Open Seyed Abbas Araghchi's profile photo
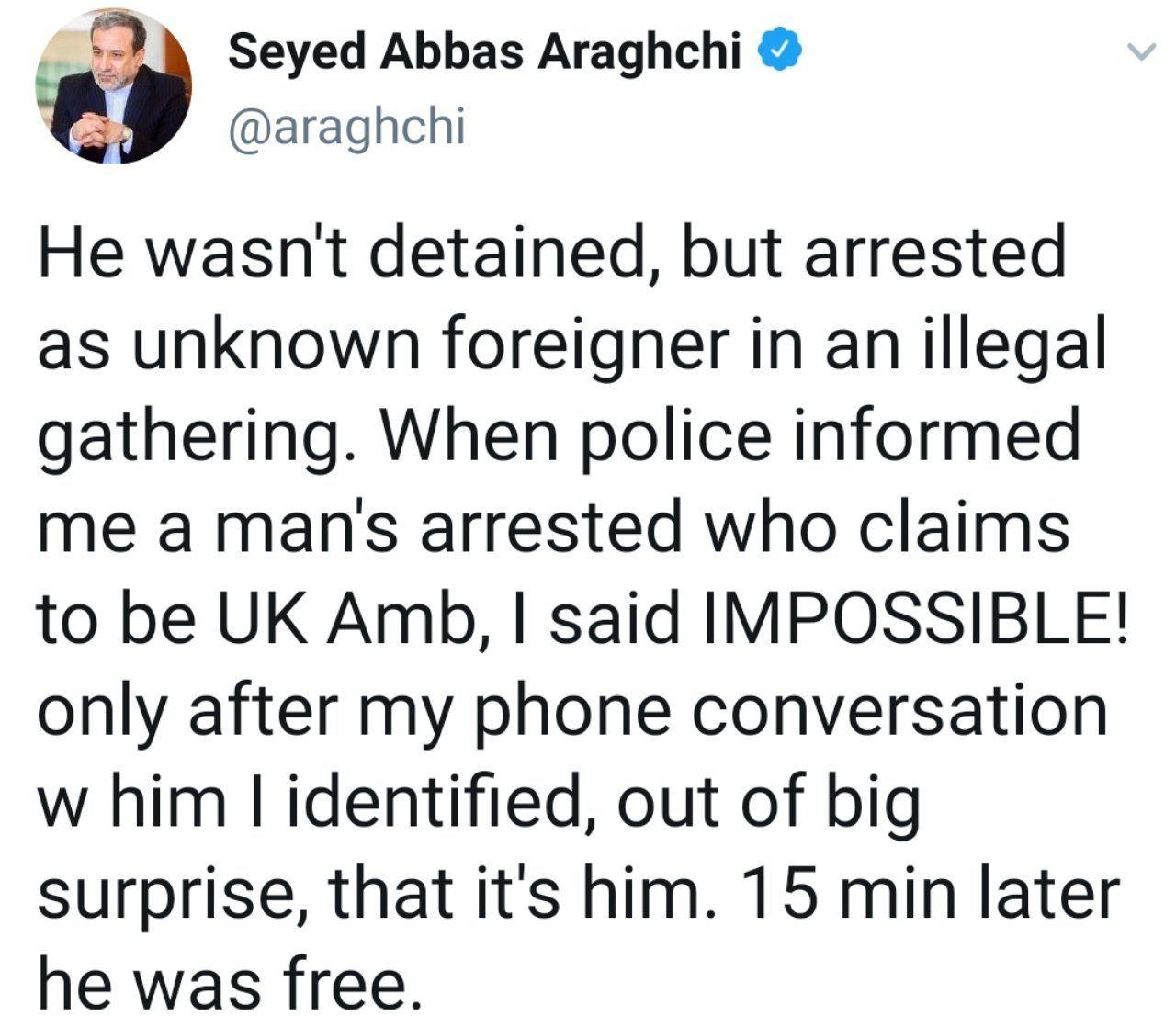Image resolution: width=1176 pixels, height=1027 pixels. click(113, 88)
